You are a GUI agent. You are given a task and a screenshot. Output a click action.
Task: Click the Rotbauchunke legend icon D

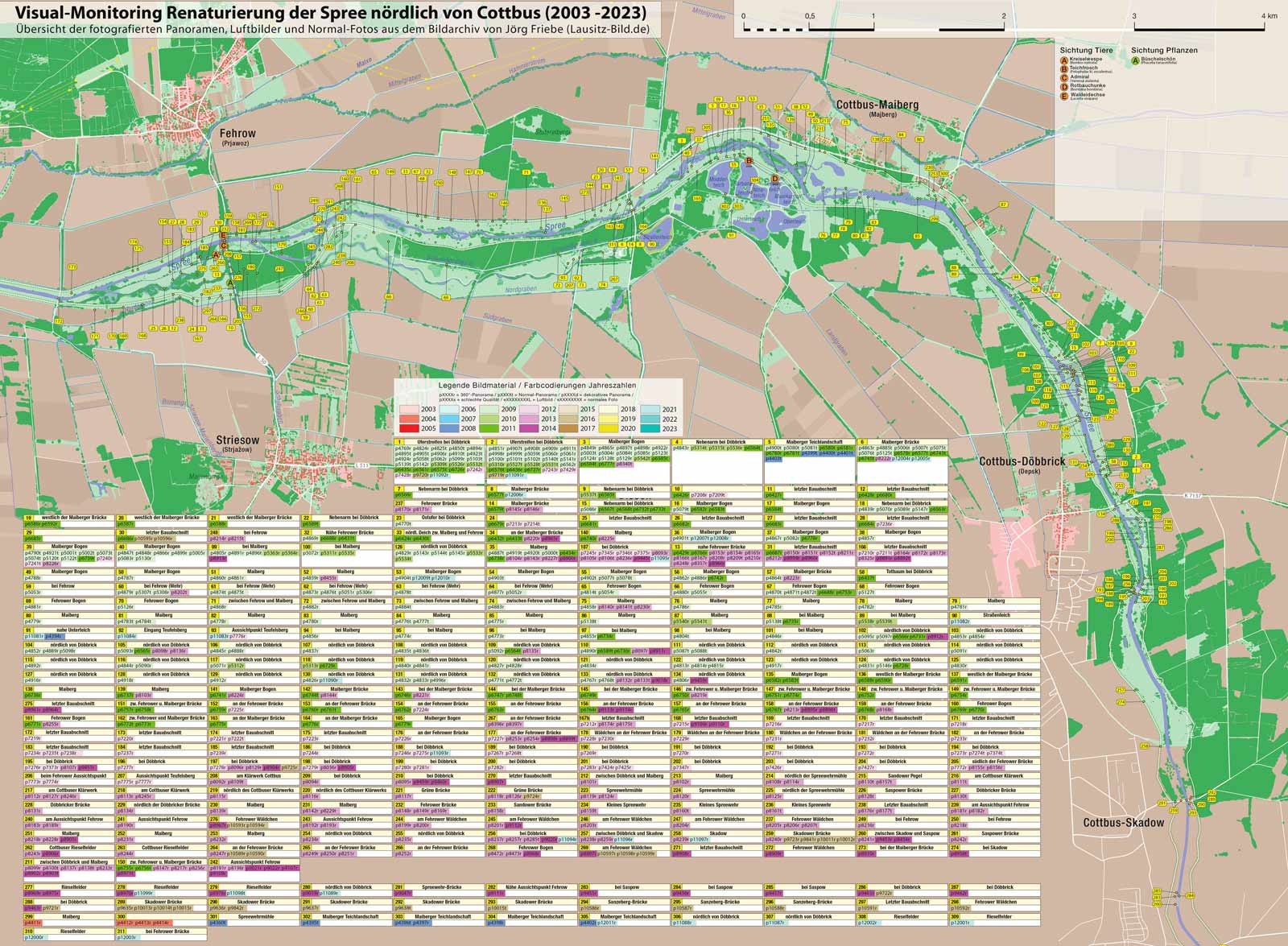click(x=1064, y=86)
